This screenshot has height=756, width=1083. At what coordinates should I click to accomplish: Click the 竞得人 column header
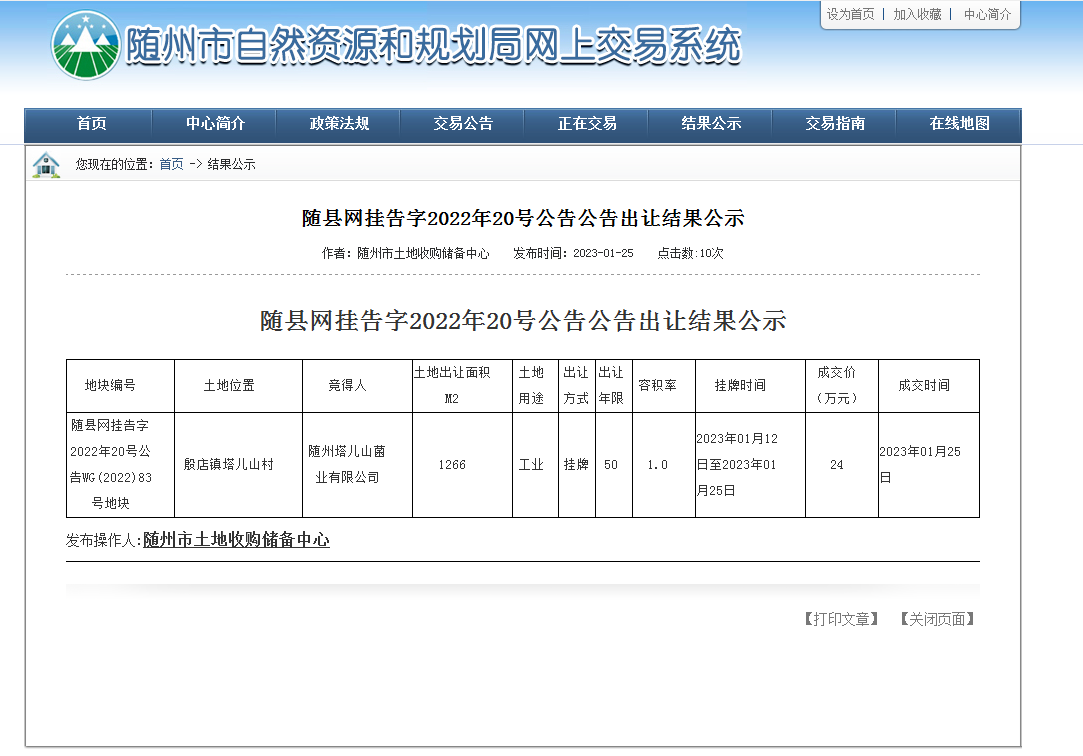347,385
